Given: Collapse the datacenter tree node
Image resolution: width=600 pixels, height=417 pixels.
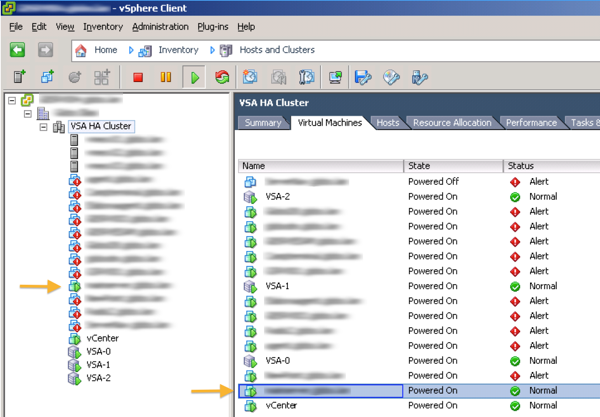Looking at the screenshot, I should point(28,114).
